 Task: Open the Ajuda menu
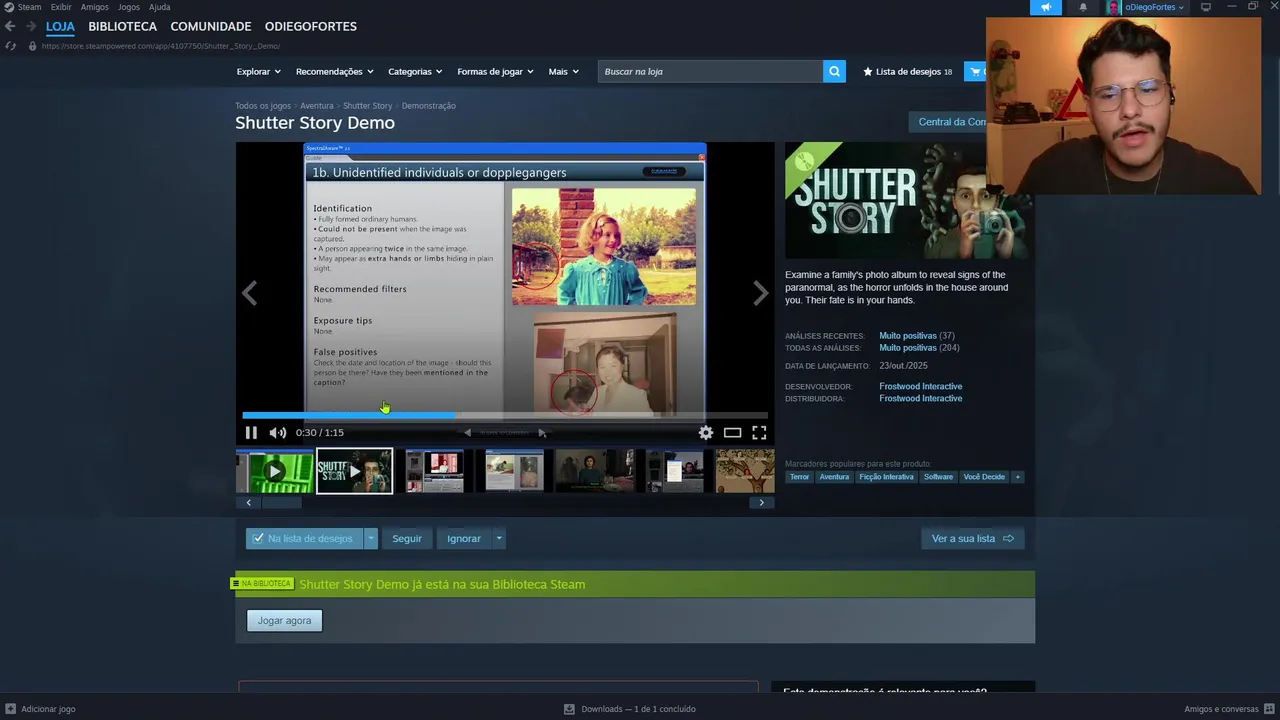[160, 7]
